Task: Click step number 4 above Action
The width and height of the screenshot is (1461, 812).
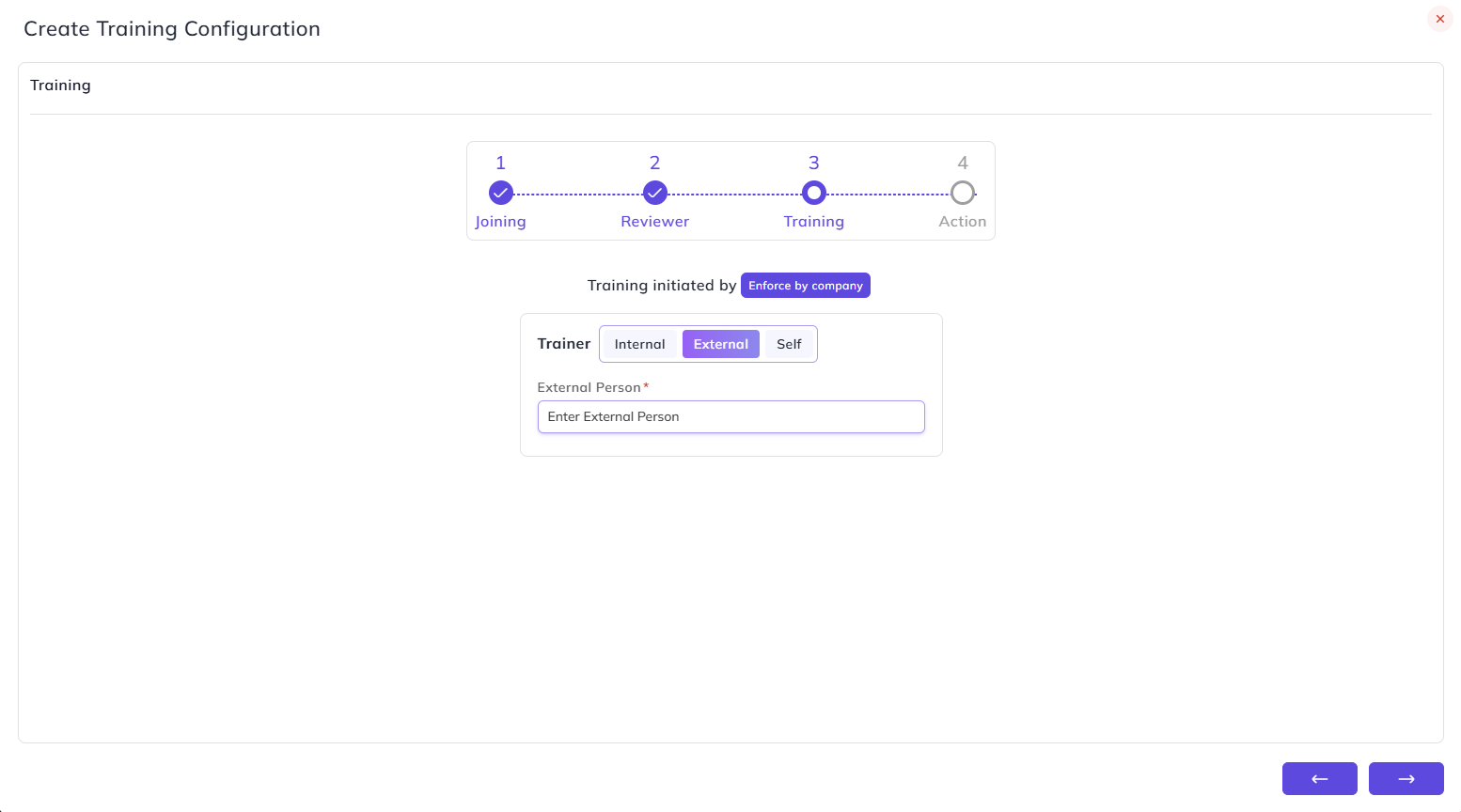Action: click(963, 163)
